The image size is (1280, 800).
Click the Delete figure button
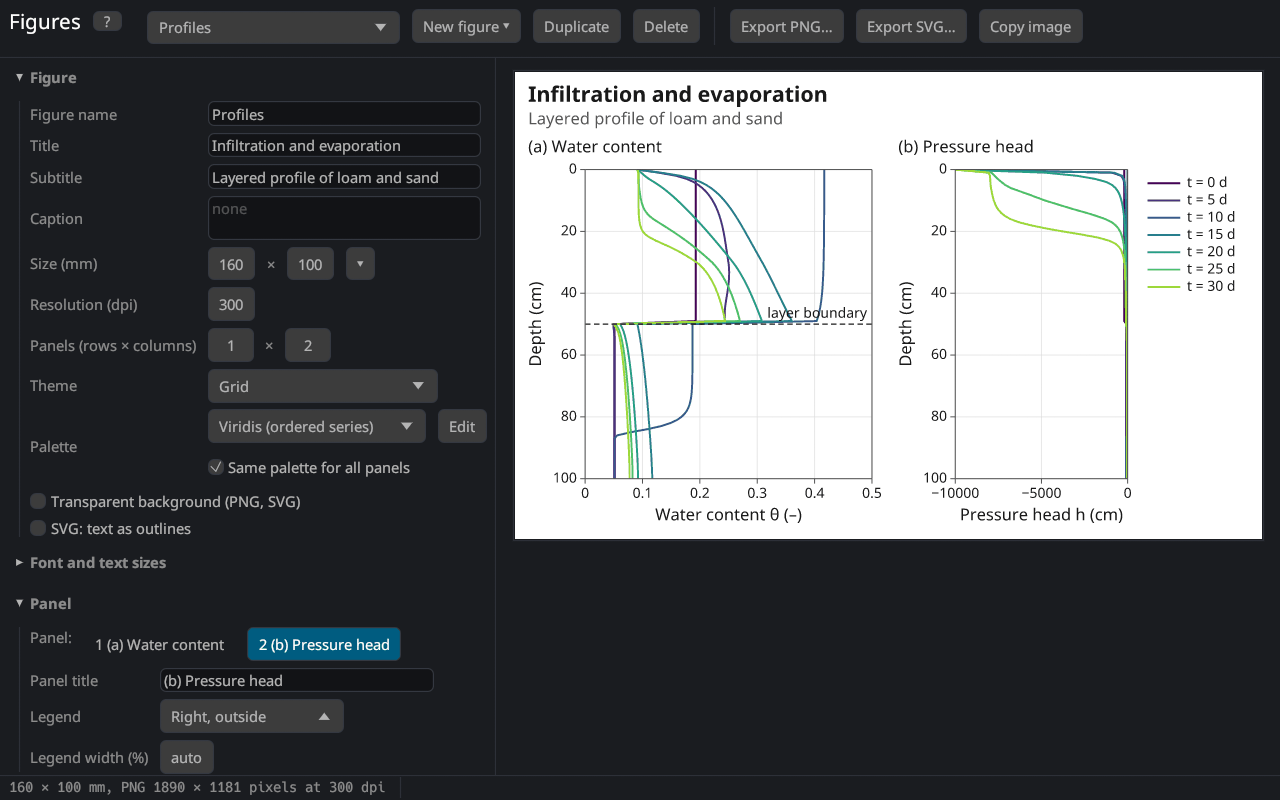[666, 27]
